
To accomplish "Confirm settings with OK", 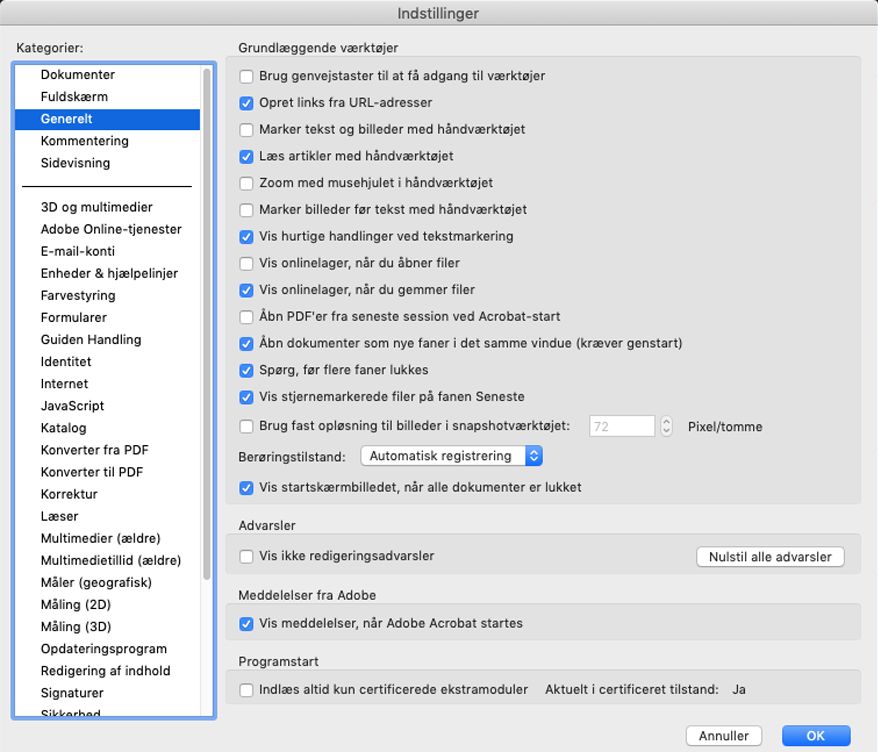I will pyautogui.click(x=814, y=735).
